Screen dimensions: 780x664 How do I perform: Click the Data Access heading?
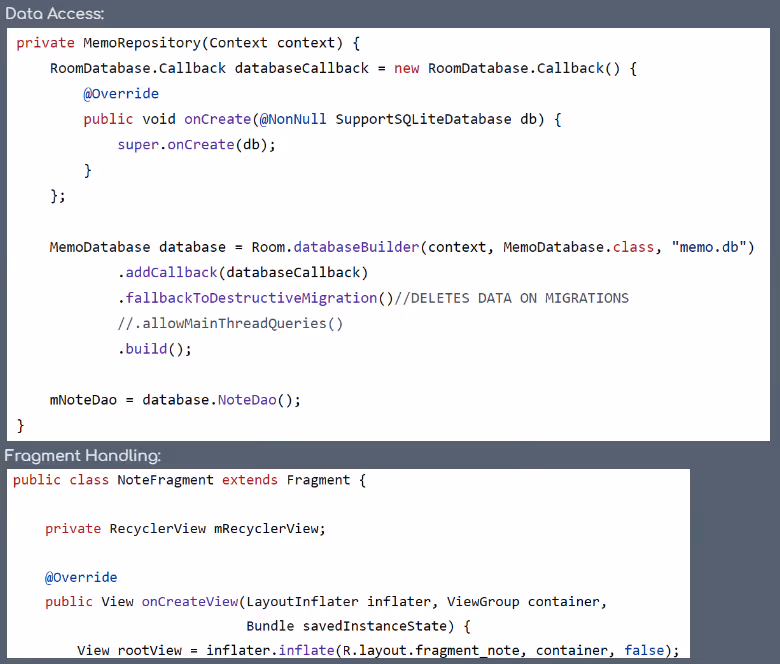[54, 14]
